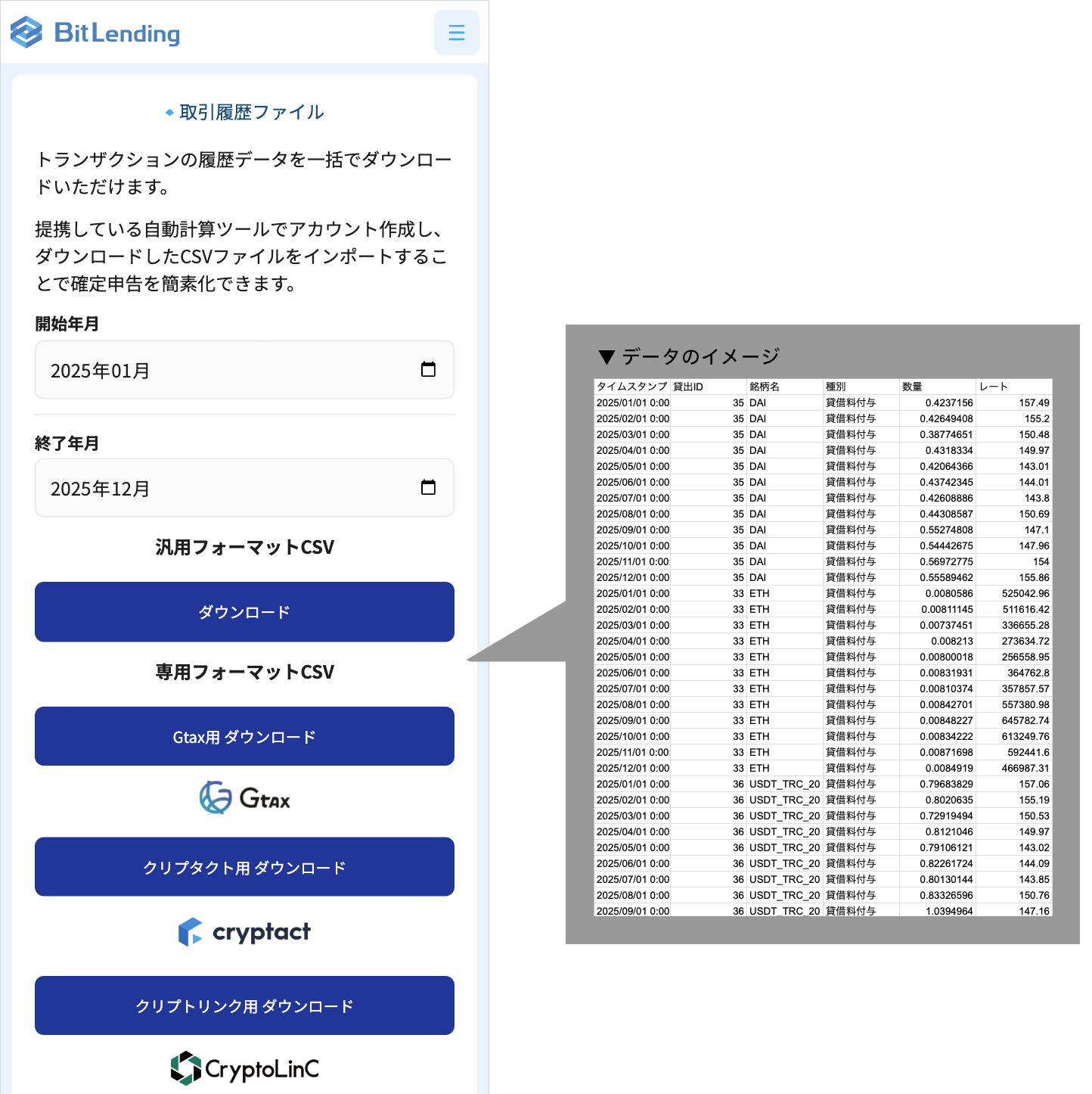Select the 取引履歴ファイル section heading
The height and width of the screenshot is (1094, 1092).
click(x=252, y=111)
